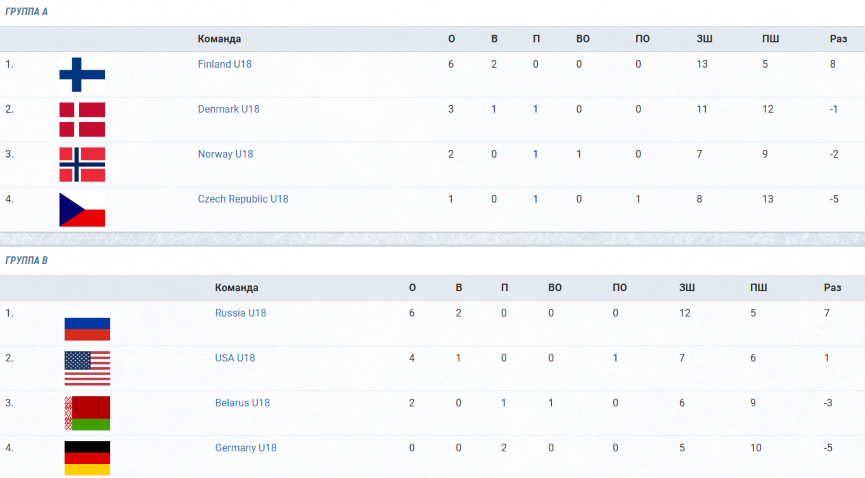This screenshot has width=865, height=478.
Task: Open the Germany U18 team link
Action: pos(245,448)
